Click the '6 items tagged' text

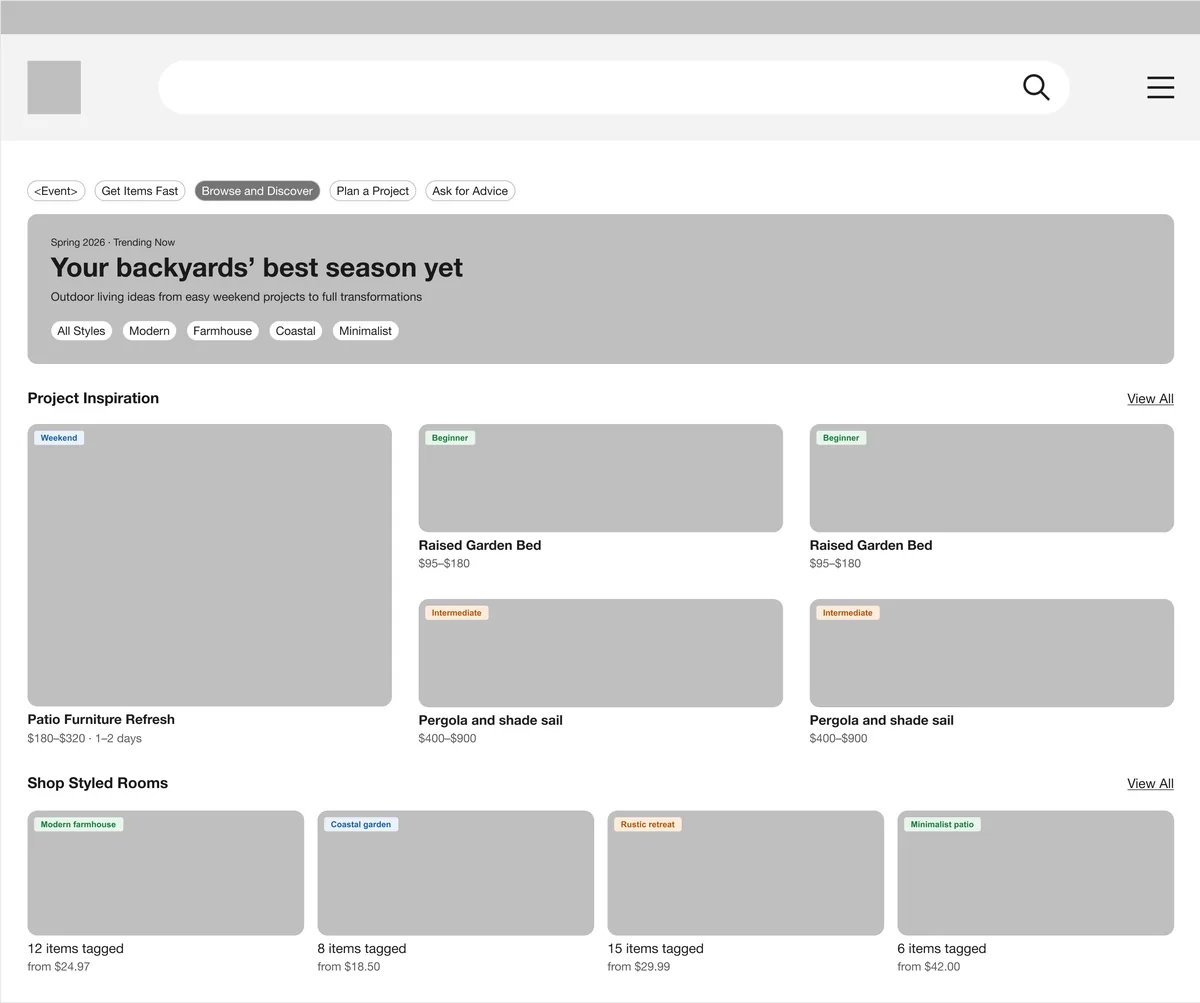(942, 949)
